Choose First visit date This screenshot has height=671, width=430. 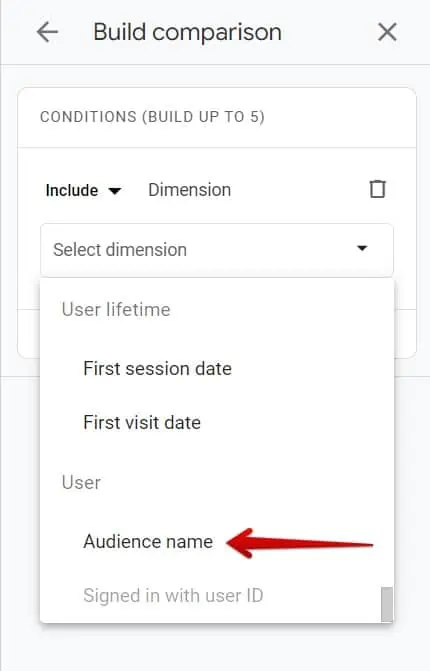(x=142, y=423)
